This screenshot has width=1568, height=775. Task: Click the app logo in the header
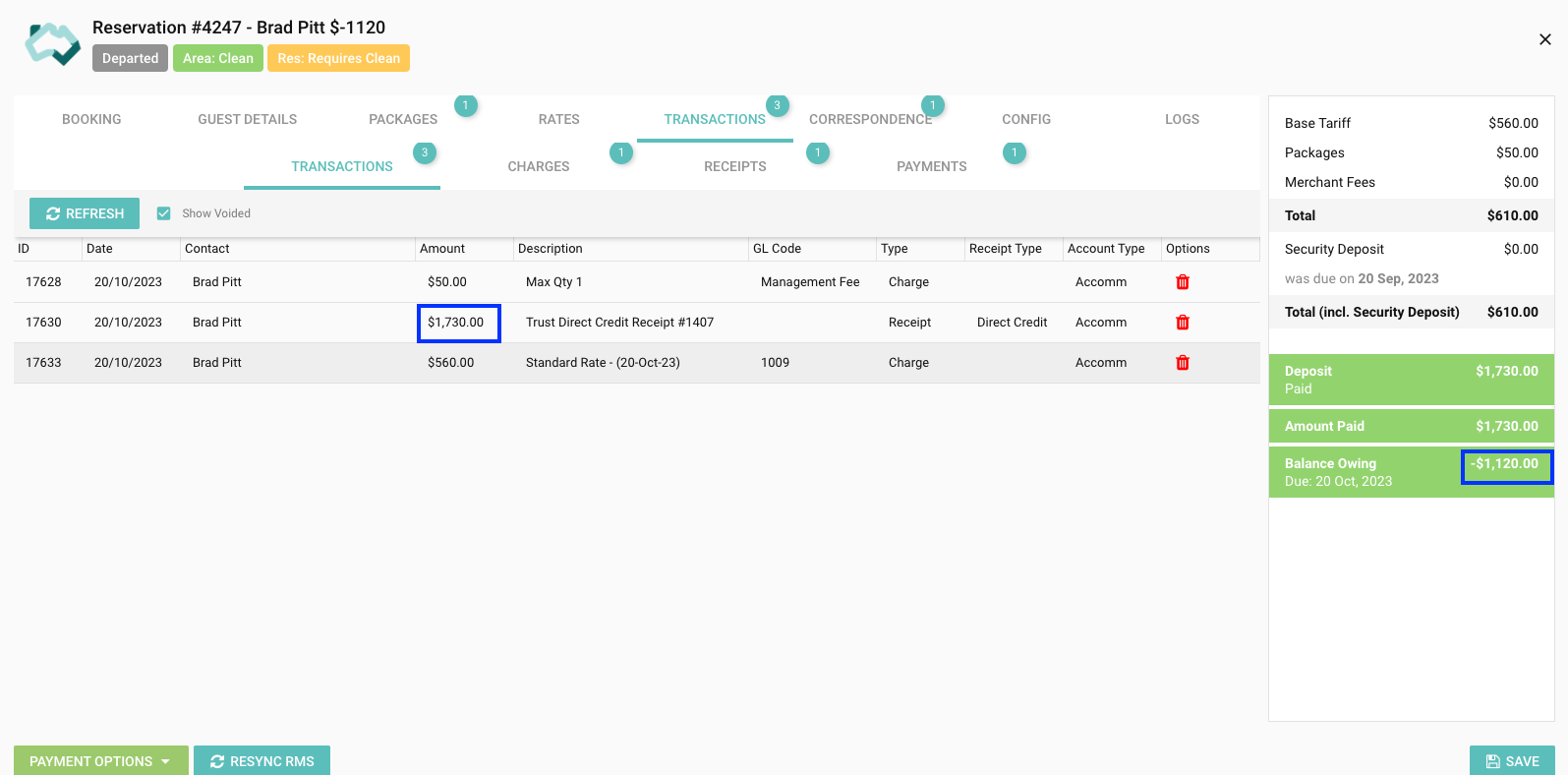(53, 44)
